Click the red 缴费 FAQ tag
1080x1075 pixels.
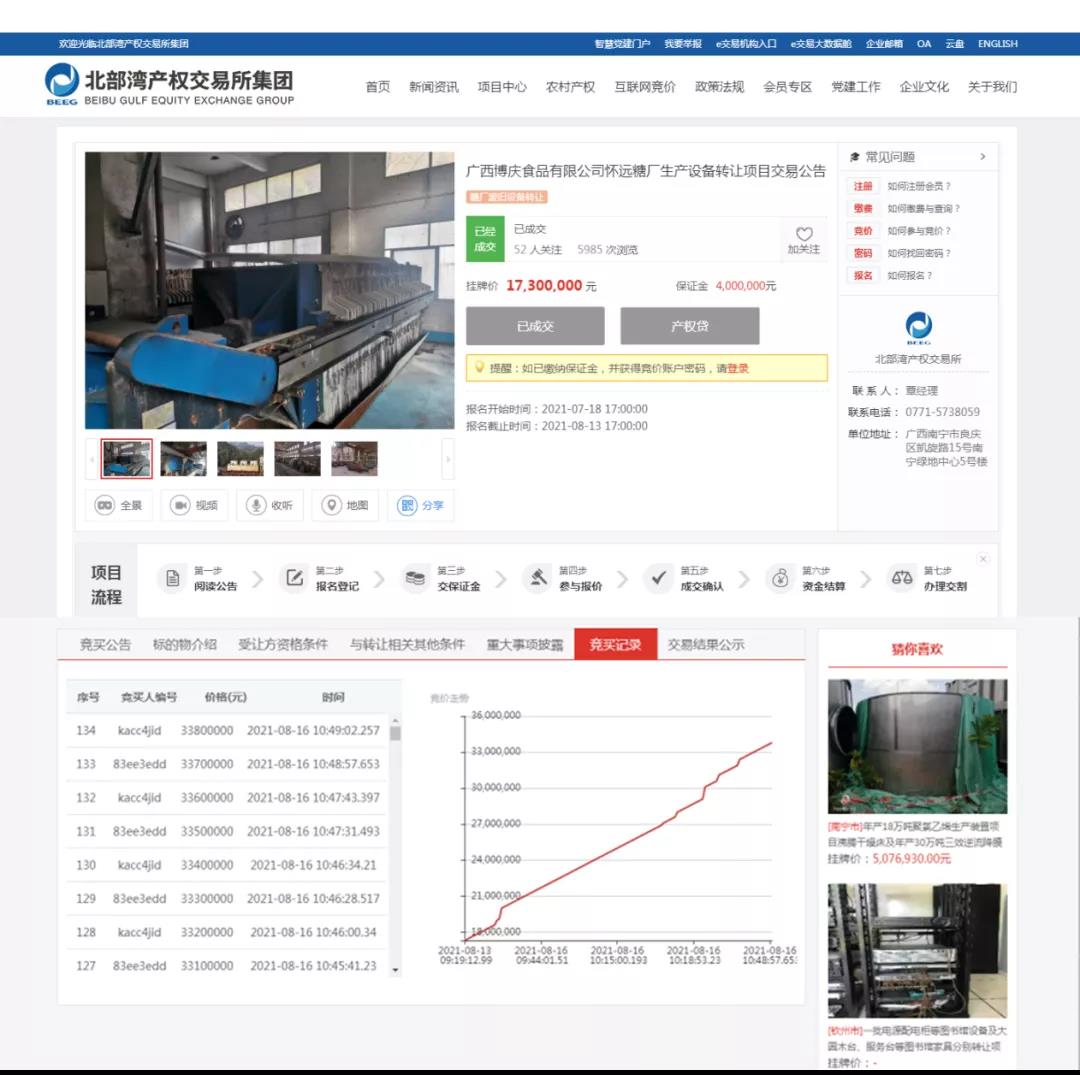863,208
